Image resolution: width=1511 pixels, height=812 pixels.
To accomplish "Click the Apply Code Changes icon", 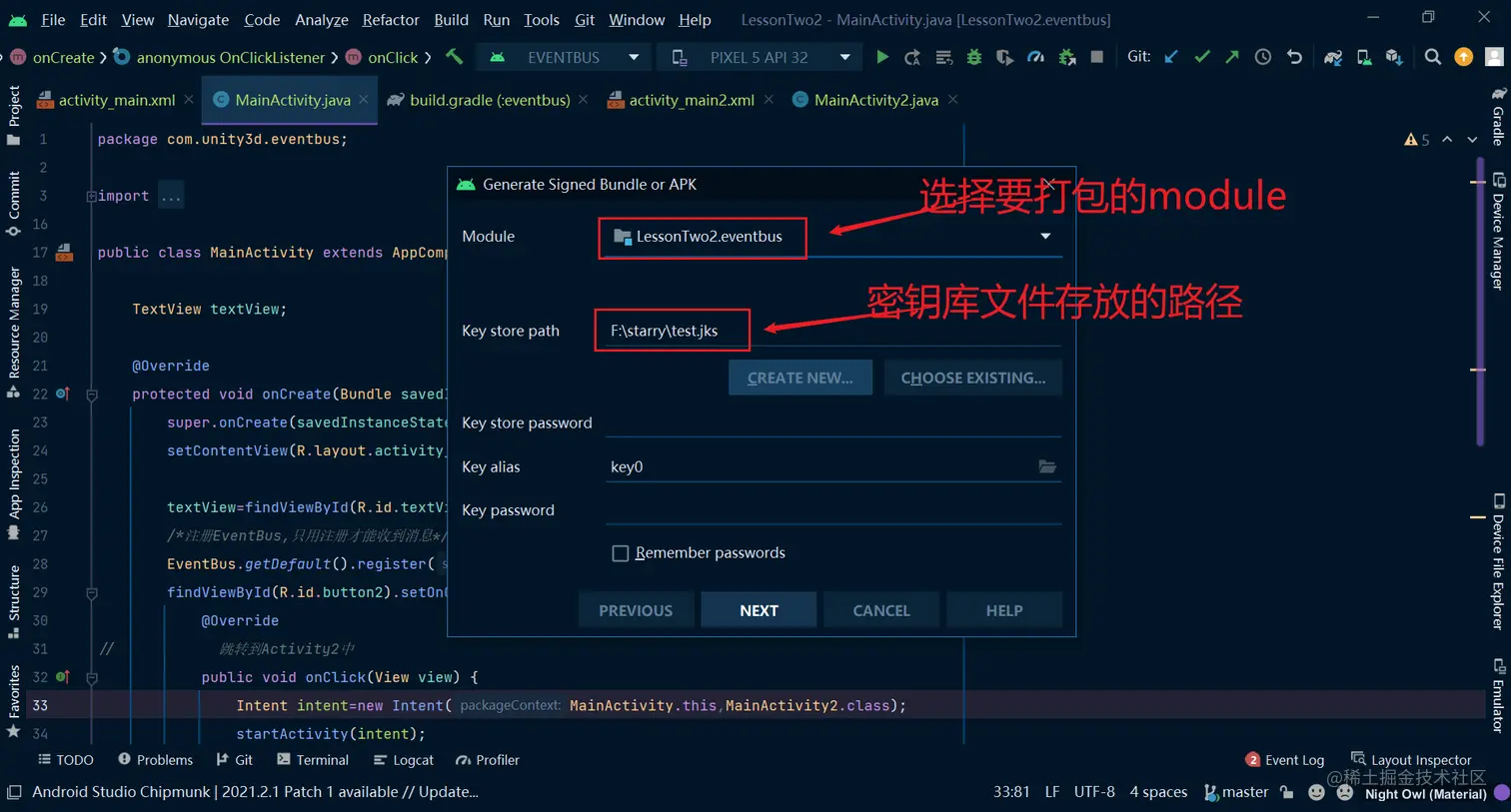I will pos(943,57).
